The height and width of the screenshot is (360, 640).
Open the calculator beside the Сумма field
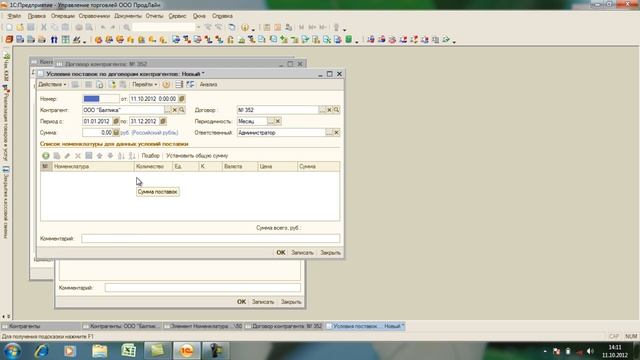[x=116, y=133]
